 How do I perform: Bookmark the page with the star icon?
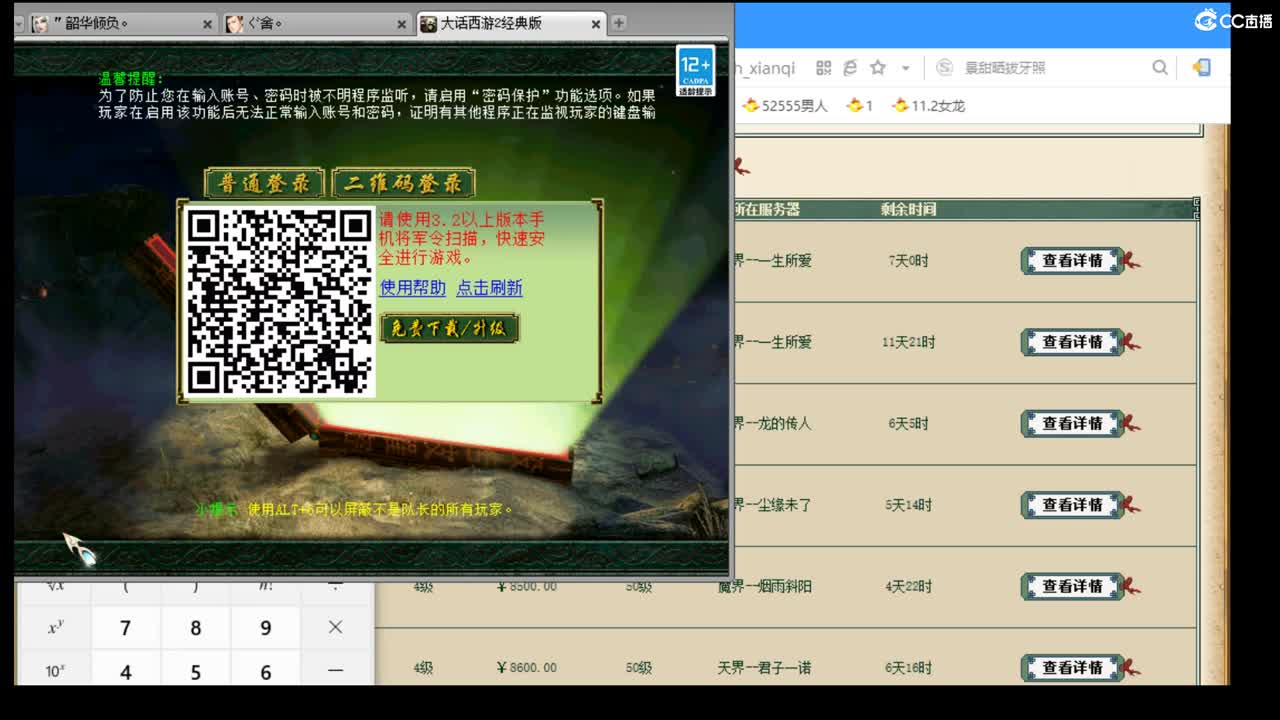coord(877,68)
